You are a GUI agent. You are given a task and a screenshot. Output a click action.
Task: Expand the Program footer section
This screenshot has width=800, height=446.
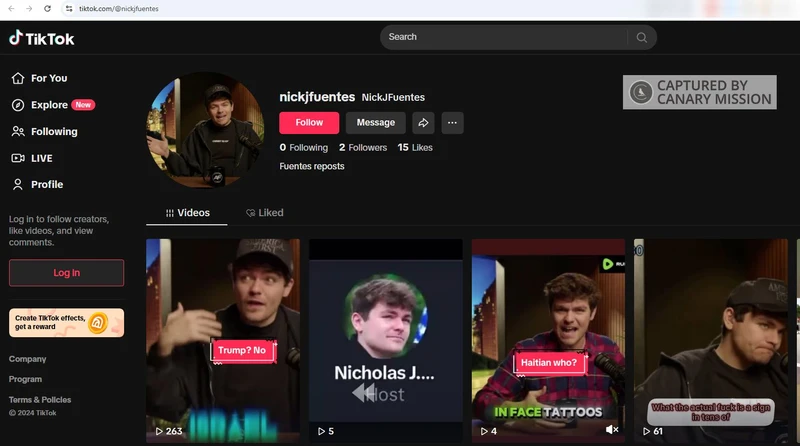pyautogui.click(x=26, y=379)
